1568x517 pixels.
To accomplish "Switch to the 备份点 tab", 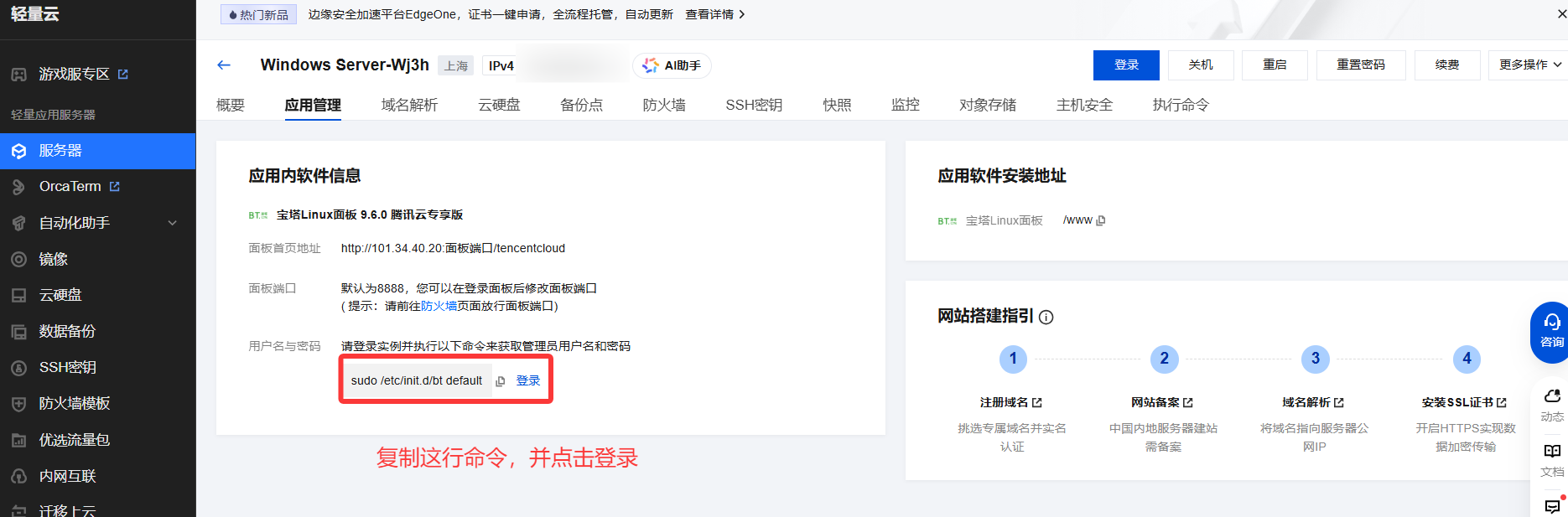I will click(581, 105).
